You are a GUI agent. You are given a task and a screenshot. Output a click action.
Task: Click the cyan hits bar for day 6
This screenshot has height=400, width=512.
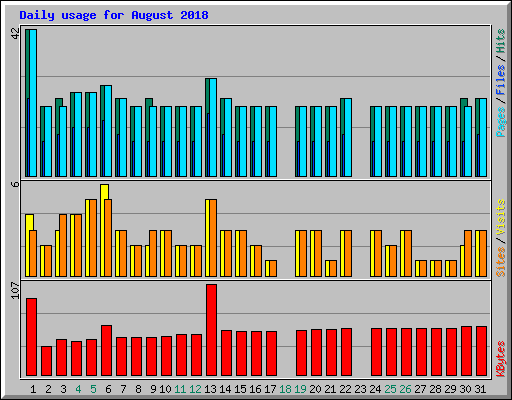click(108, 131)
